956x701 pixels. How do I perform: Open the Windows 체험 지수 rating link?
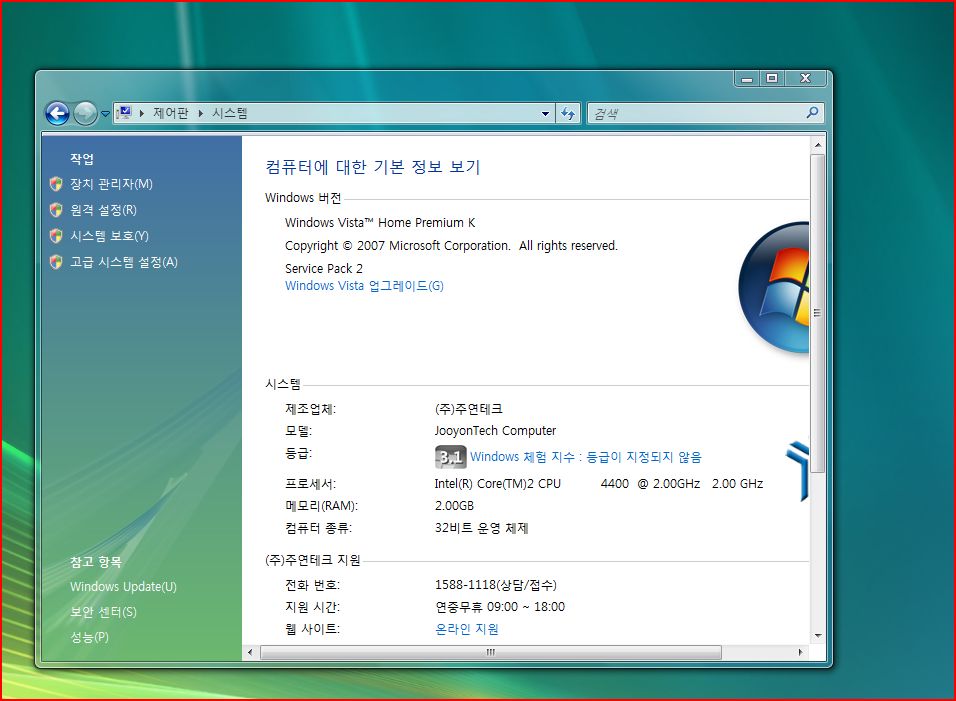(x=586, y=457)
